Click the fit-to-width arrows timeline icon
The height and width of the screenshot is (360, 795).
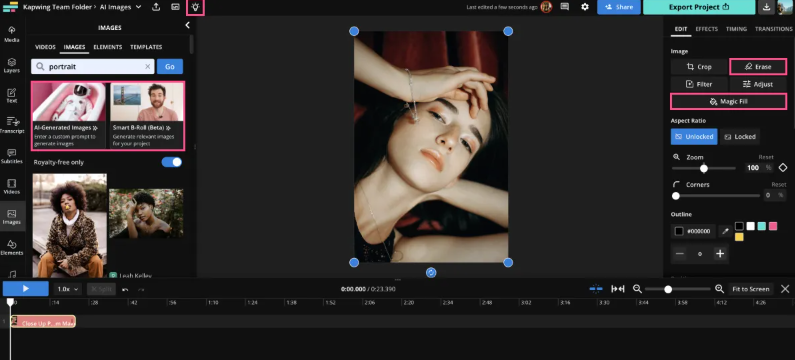[618, 289]
